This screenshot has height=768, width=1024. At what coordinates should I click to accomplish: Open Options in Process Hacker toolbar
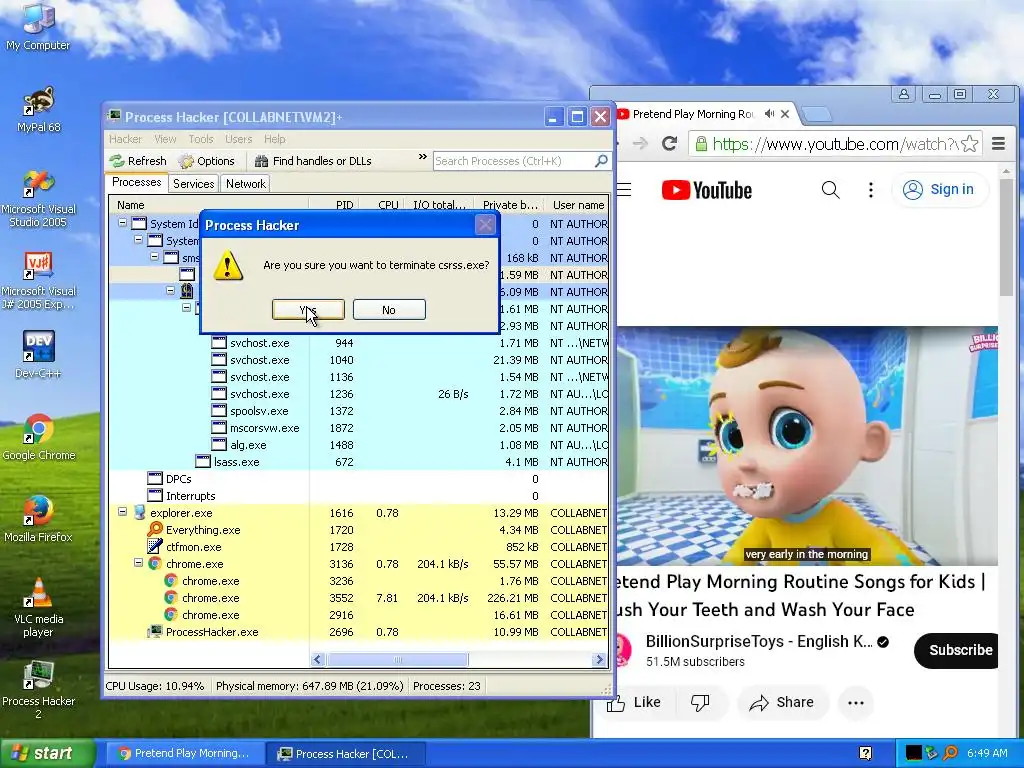[206, 161]
